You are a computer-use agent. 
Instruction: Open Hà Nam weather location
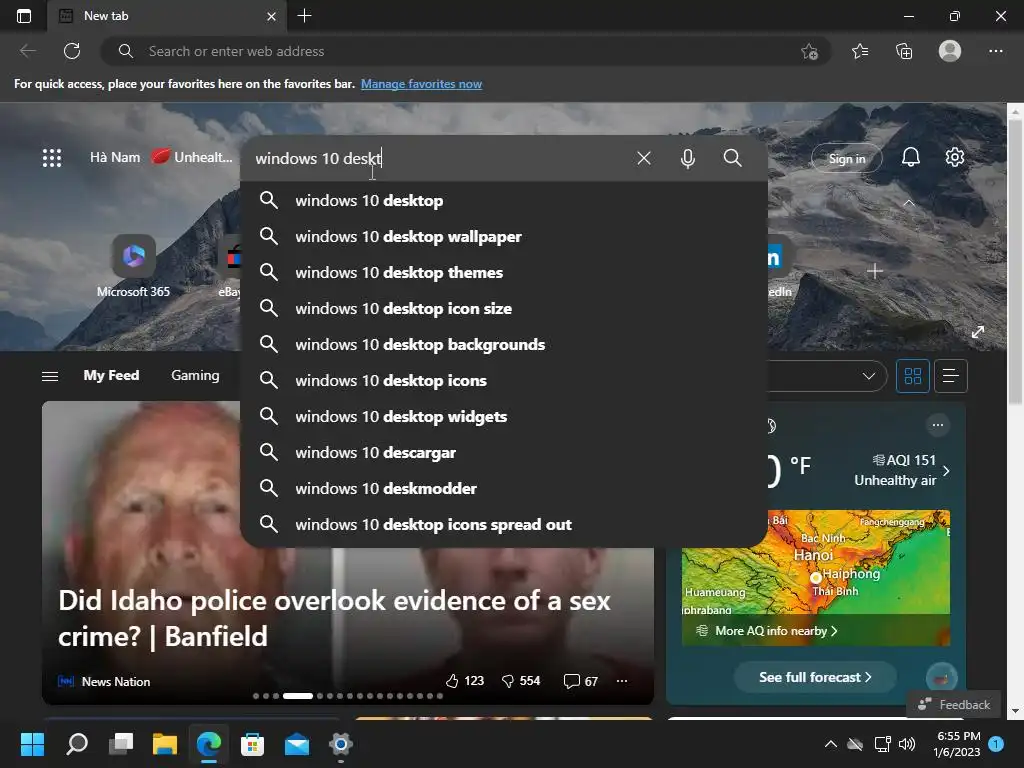point(115,157)
